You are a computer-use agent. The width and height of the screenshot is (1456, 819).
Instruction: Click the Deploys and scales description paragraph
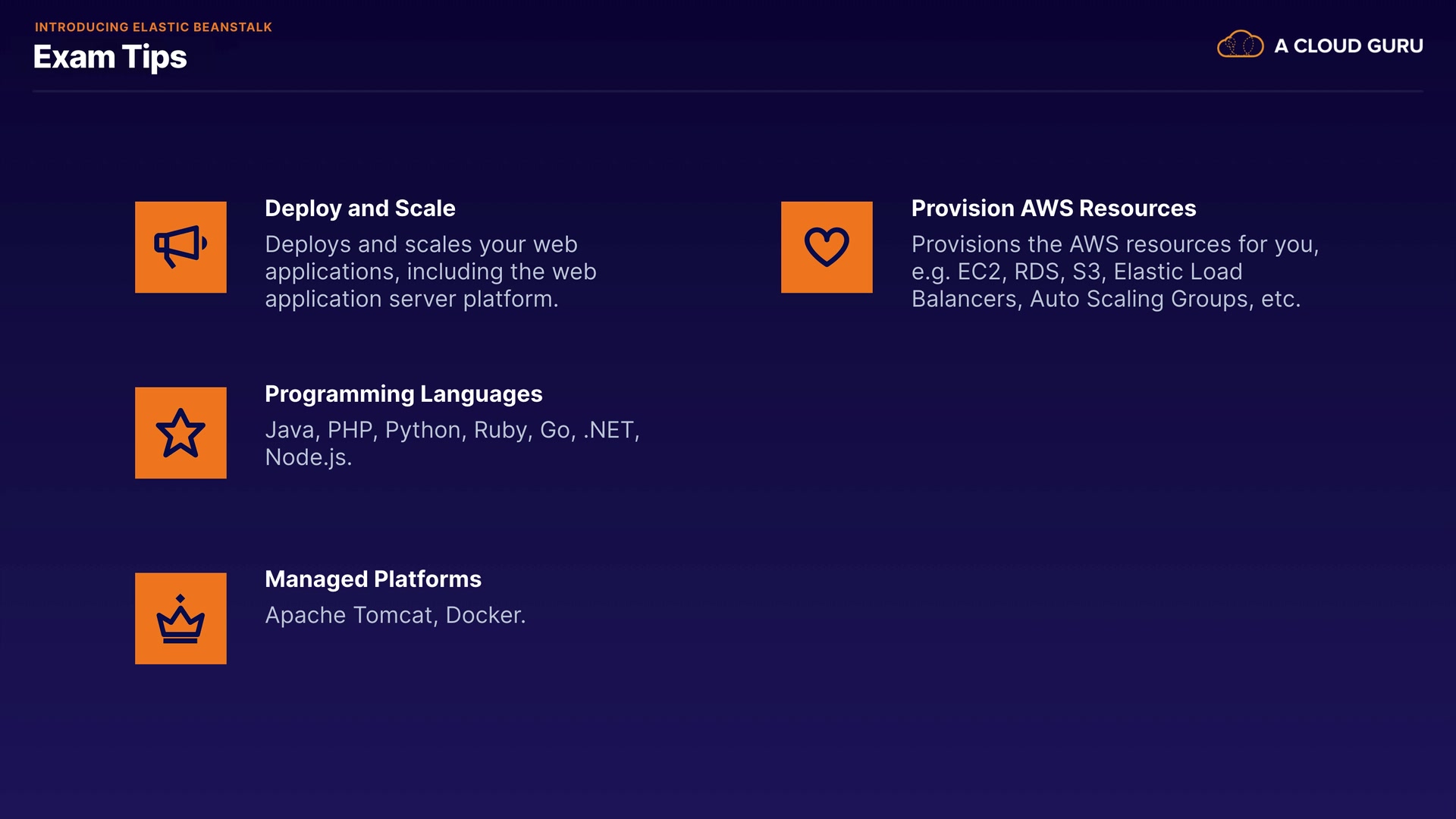click(430, 271)
